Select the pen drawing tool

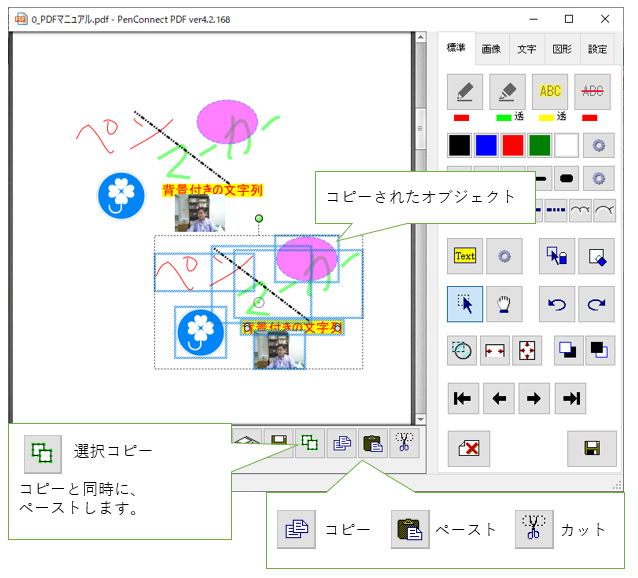point(466,91)
